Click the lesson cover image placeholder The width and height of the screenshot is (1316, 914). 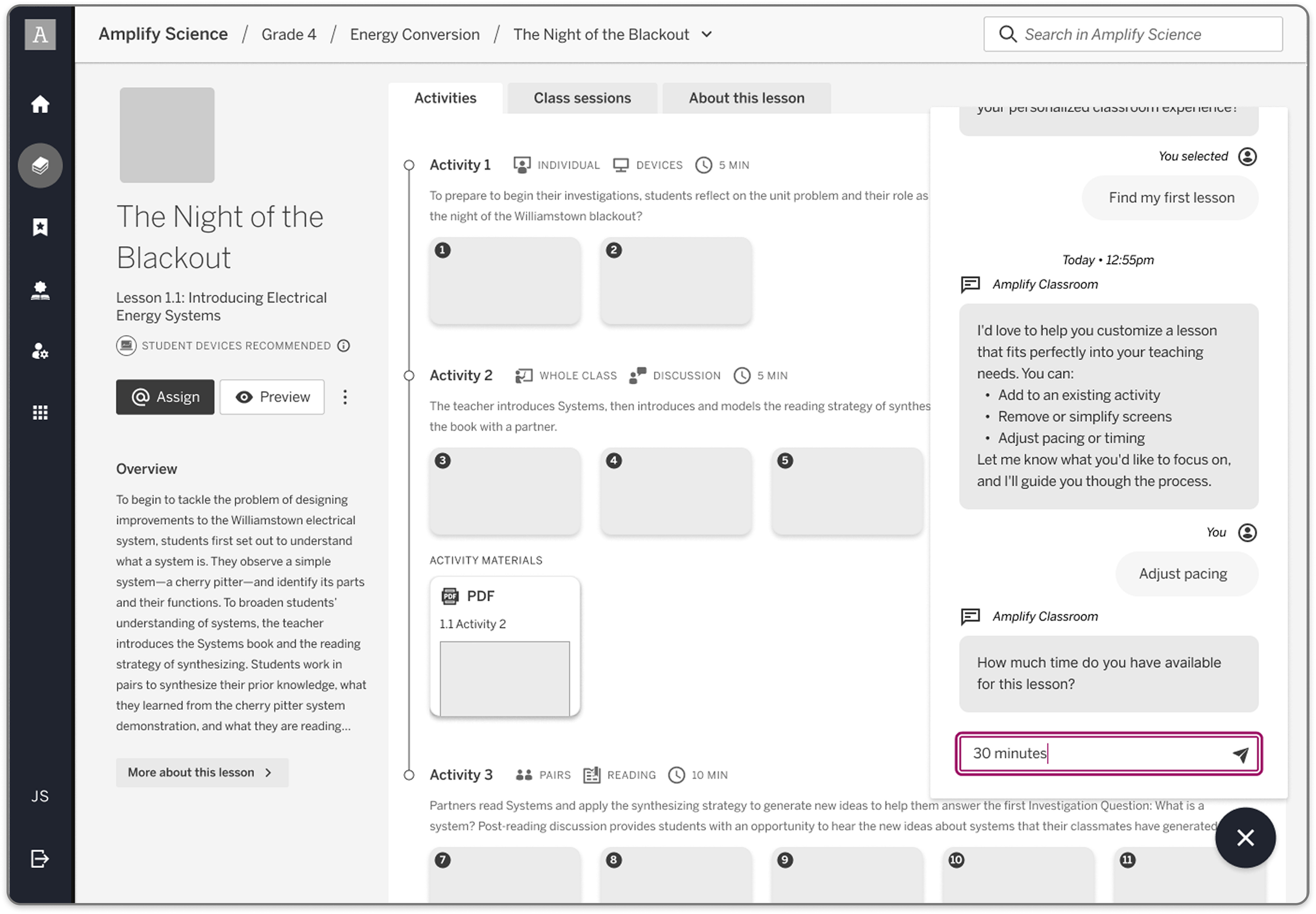tap(167, 135)
